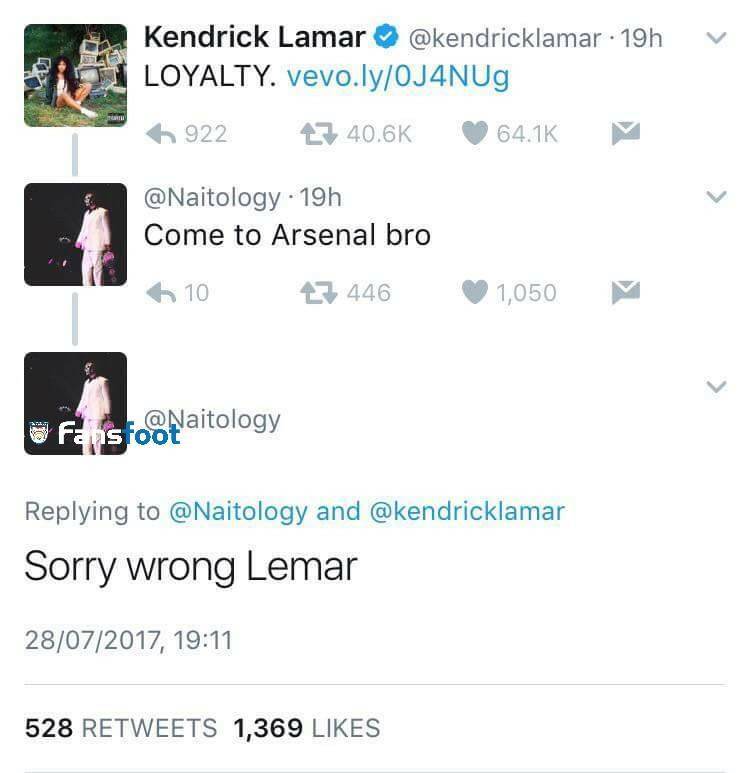The width and height of the screenshot is (750, 773).
Task: Retweet Kendrick Lamar's LOYALTY tweet
Action: coord(318,133)
